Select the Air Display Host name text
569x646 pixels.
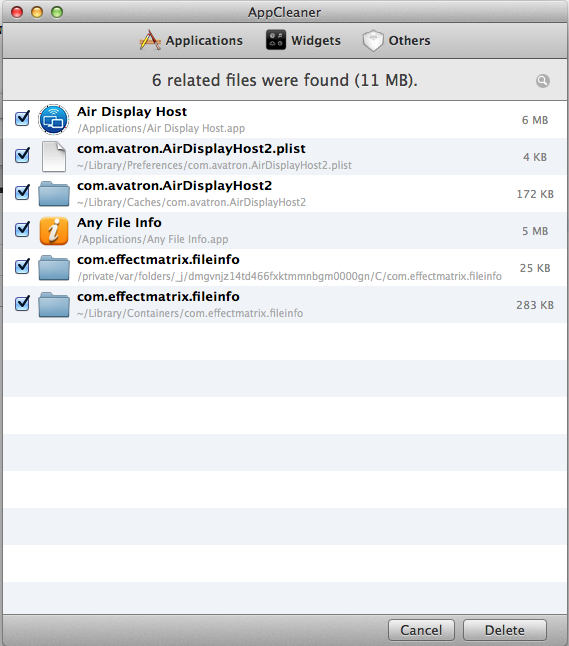[x=132, y=112]
